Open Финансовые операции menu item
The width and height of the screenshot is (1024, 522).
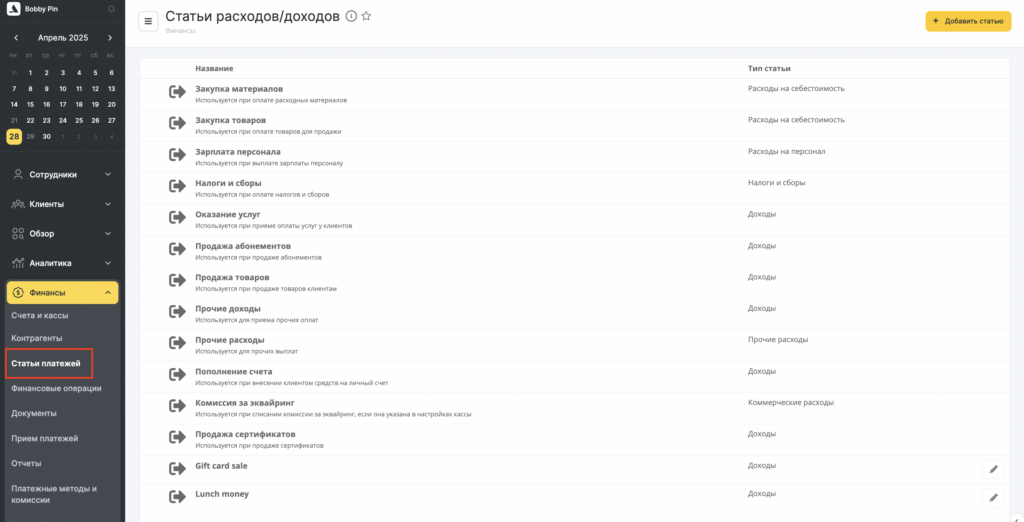(56, 388)
